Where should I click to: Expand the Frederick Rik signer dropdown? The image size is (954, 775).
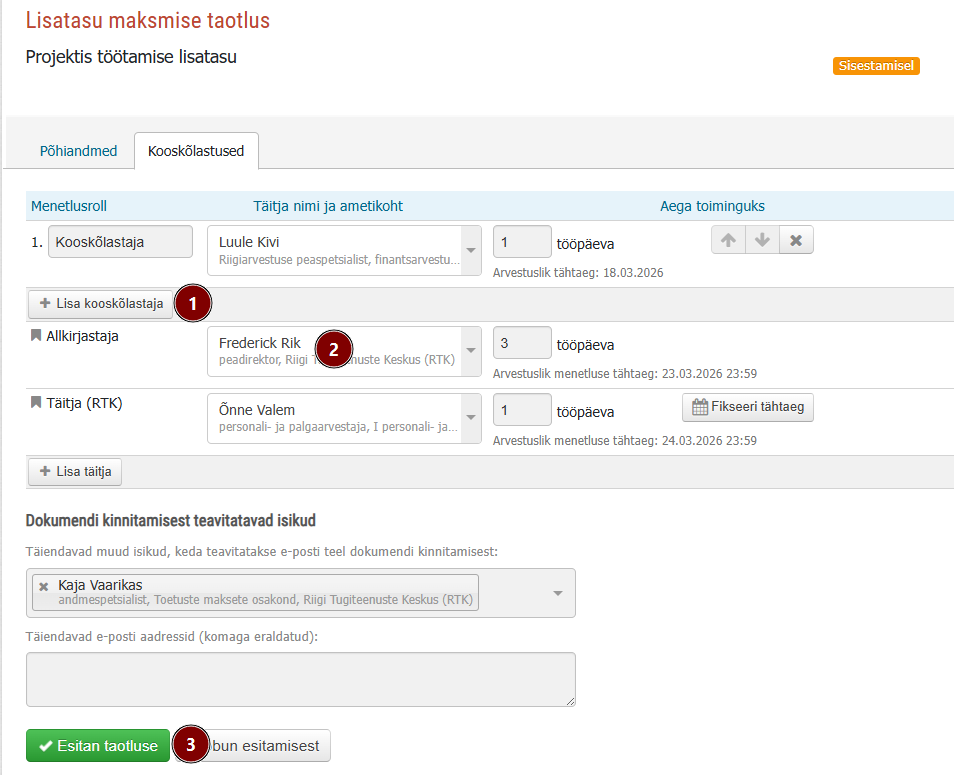[x=471, y=350]
